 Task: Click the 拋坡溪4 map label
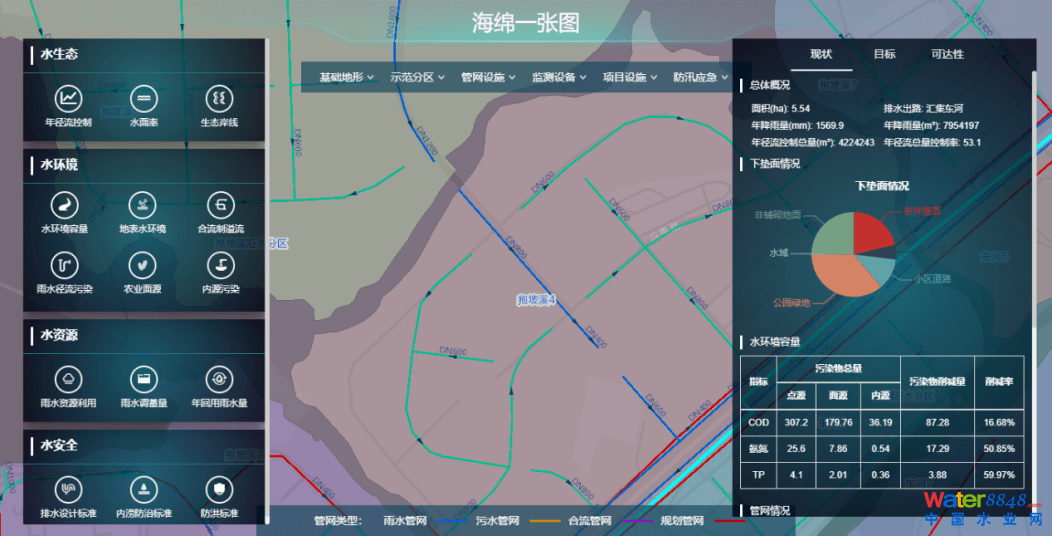point(536,299)
